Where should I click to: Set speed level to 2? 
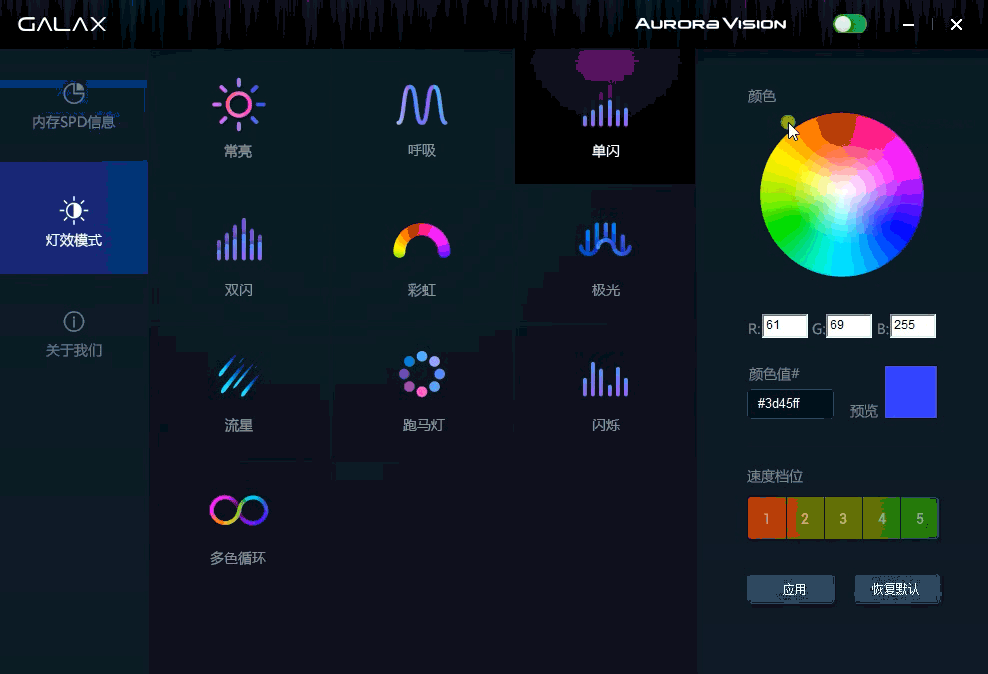point(805,518)
